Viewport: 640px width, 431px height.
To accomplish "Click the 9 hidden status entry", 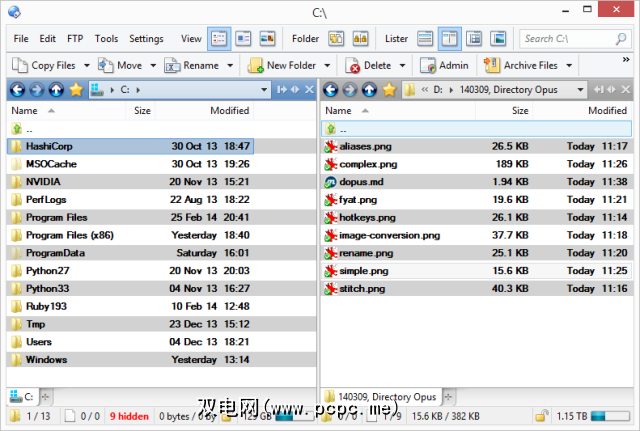I will (x=129, y=416).
